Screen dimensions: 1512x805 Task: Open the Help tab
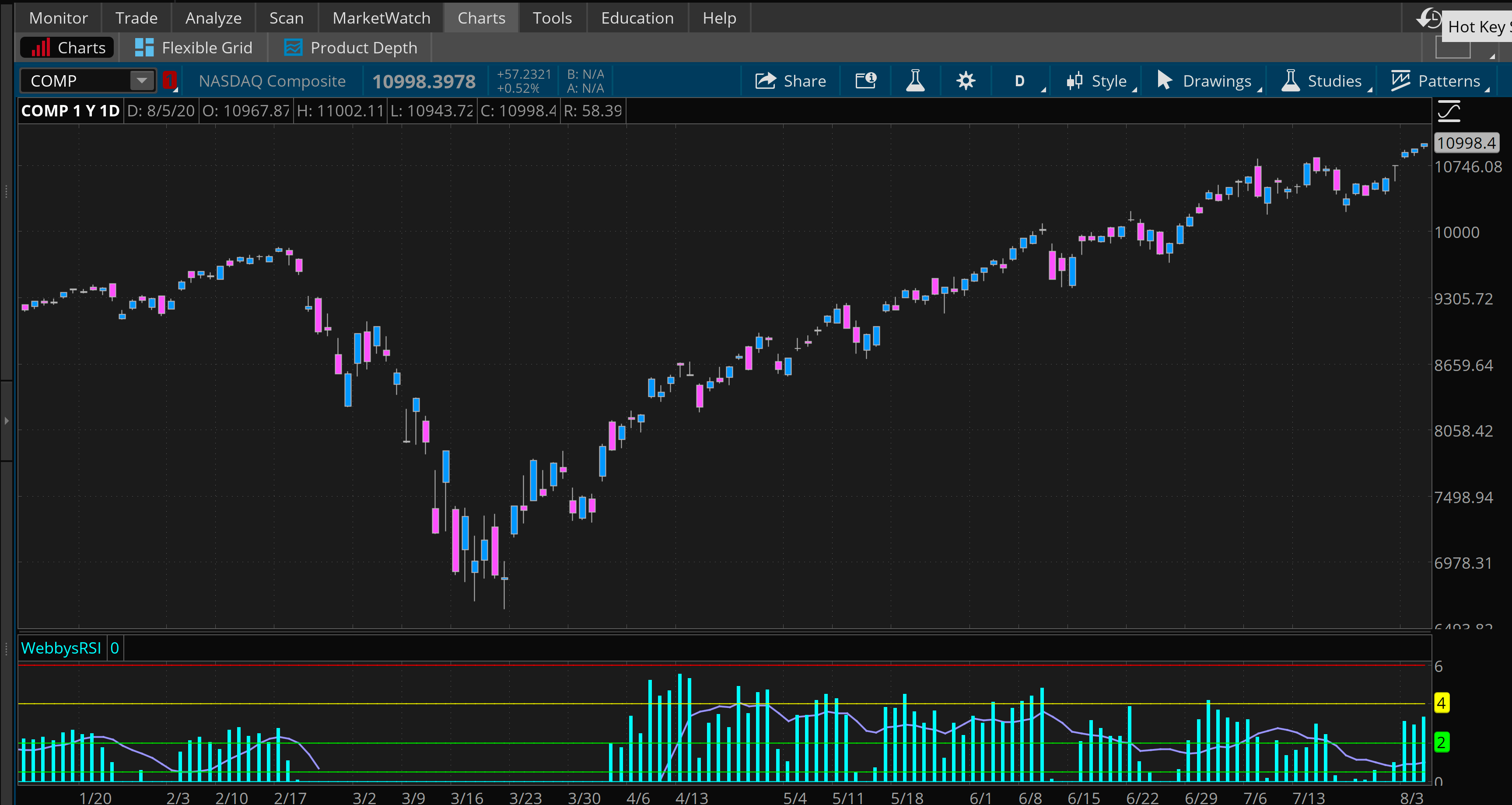719,17
